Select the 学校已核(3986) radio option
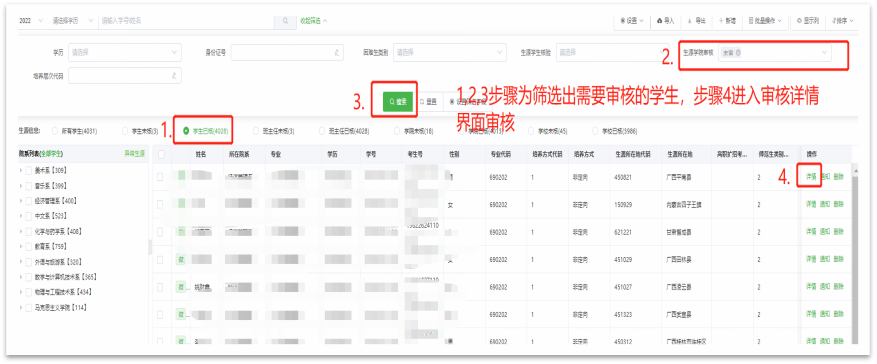The width and height of the screenshot is (877, 364). coord(596,132)
